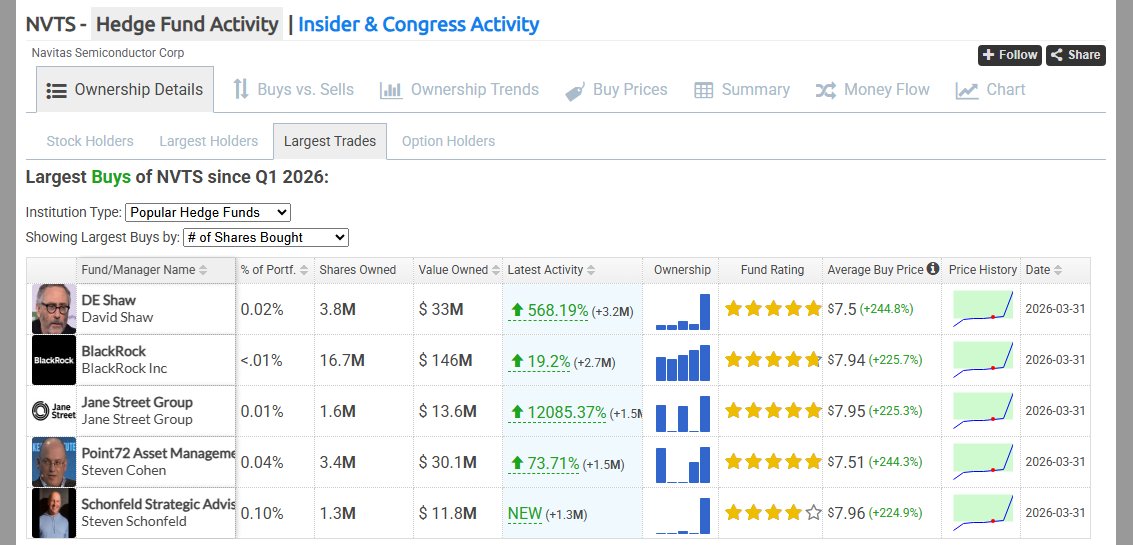Click DE Shaw's 568.19% activity link
Image resolution: width=1133 pixels, height=545 pixels.
(548, 311)
